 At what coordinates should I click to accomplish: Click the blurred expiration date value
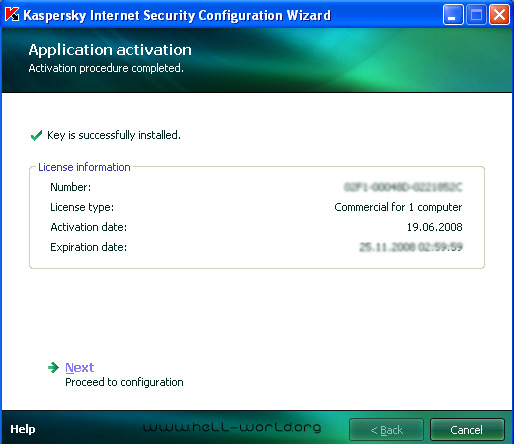(411, 247)
